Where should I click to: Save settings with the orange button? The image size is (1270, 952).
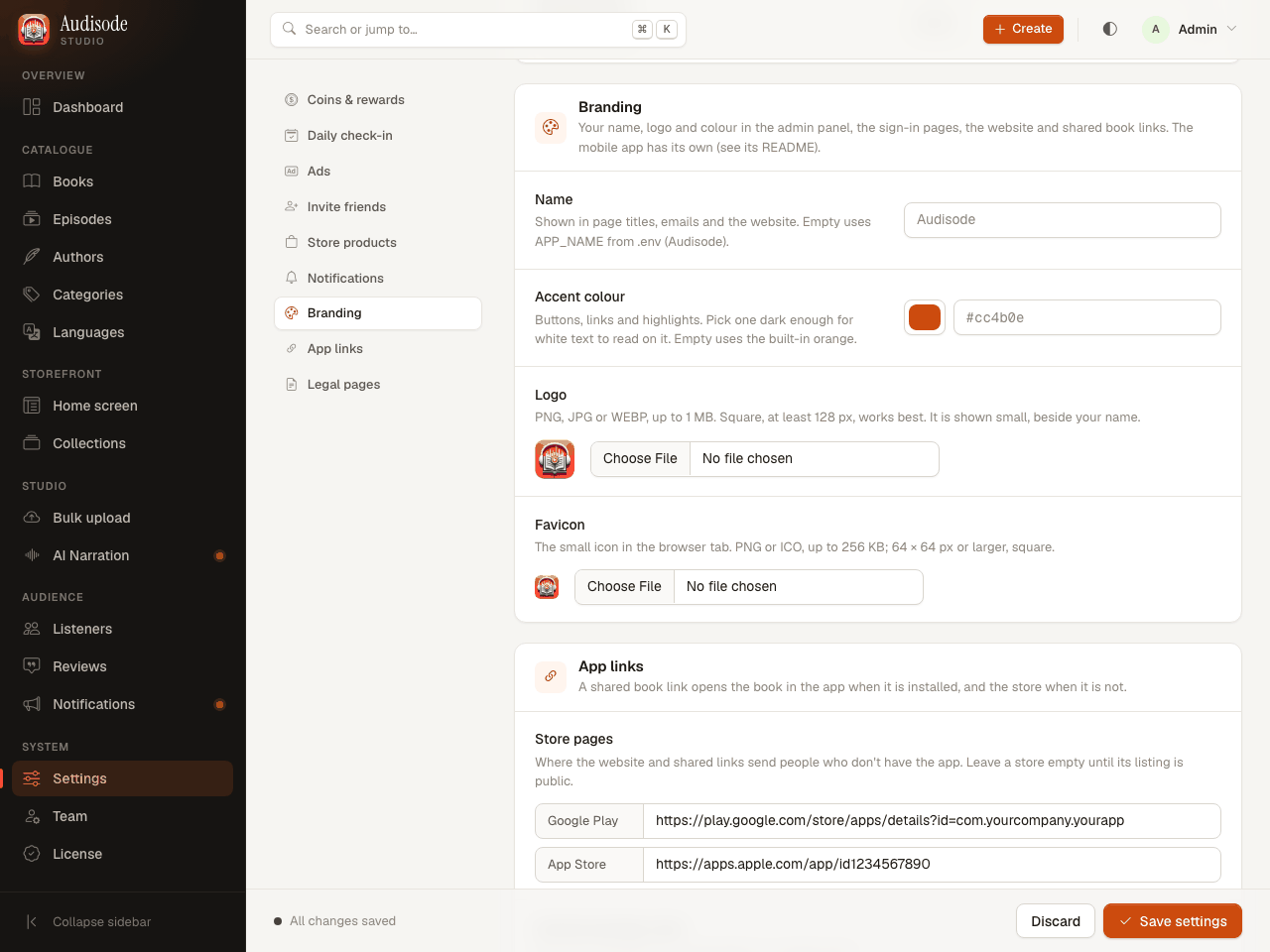click(1173, 921)
